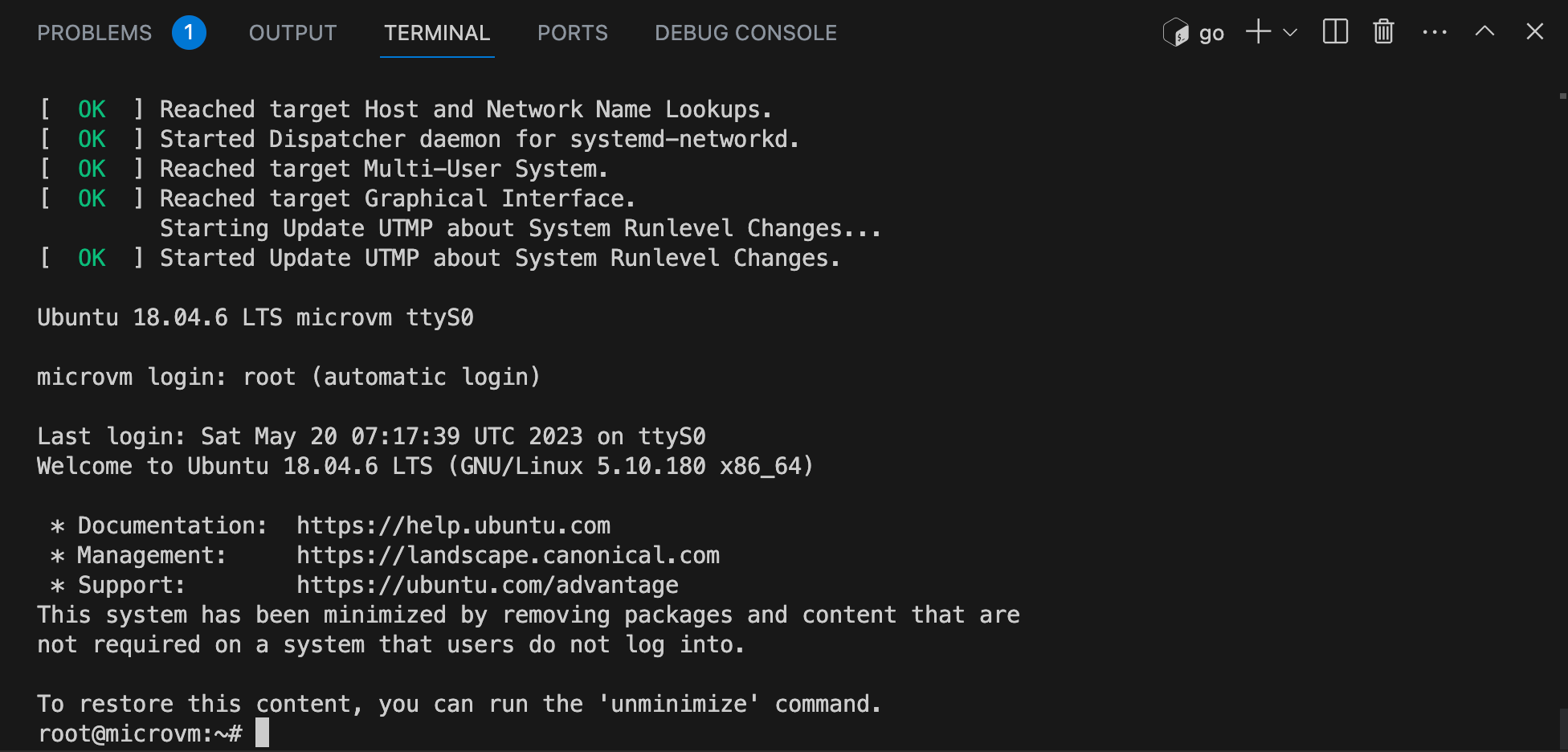
Task: Open the more actions ellipsis menu
Action: pos(1435,32)
